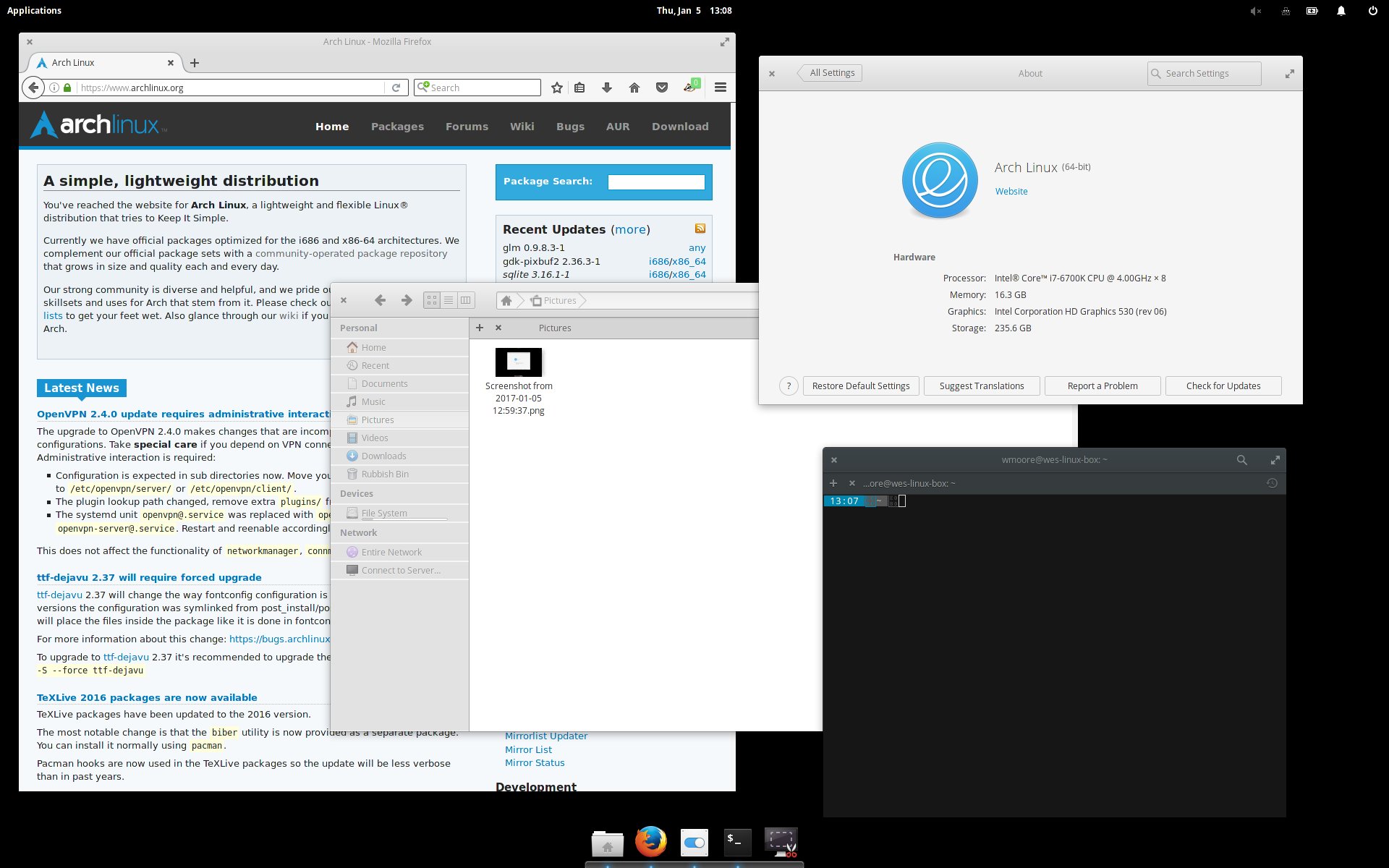This screenshot has width=1389, height=868.
Task: Click the Package Search input field
Action: 656,182
